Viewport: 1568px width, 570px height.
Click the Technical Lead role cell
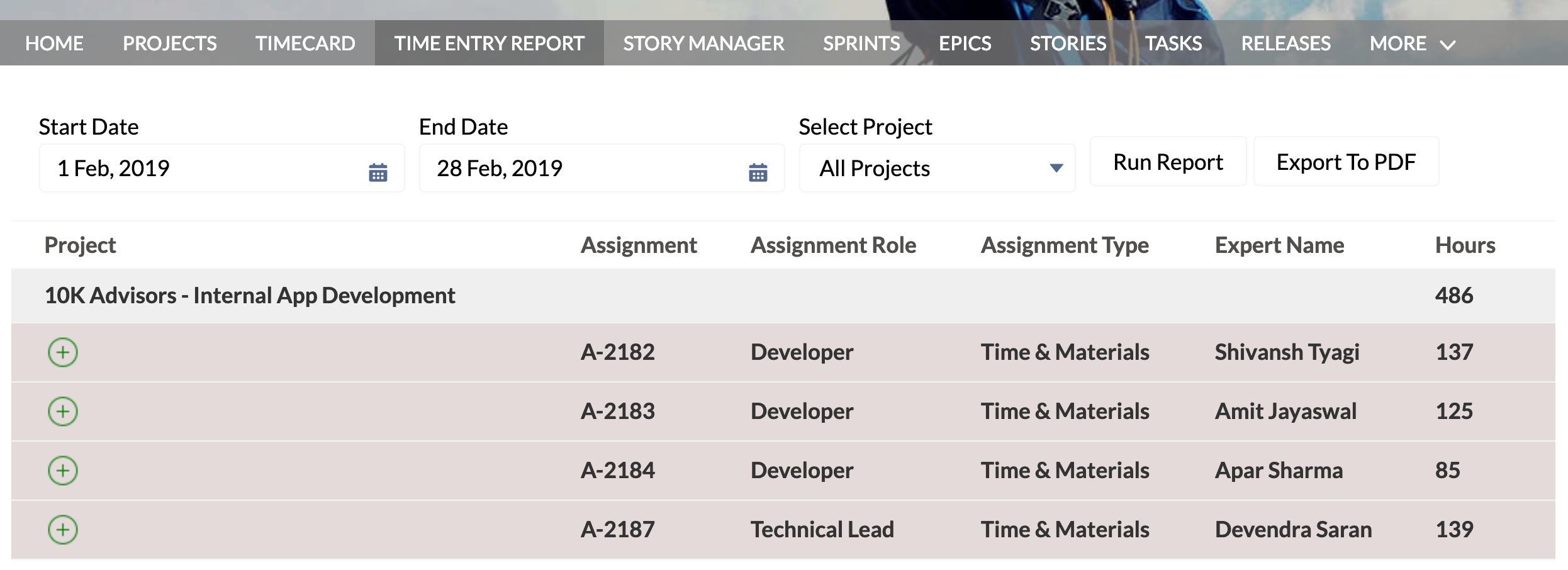[x=822, y=530]
